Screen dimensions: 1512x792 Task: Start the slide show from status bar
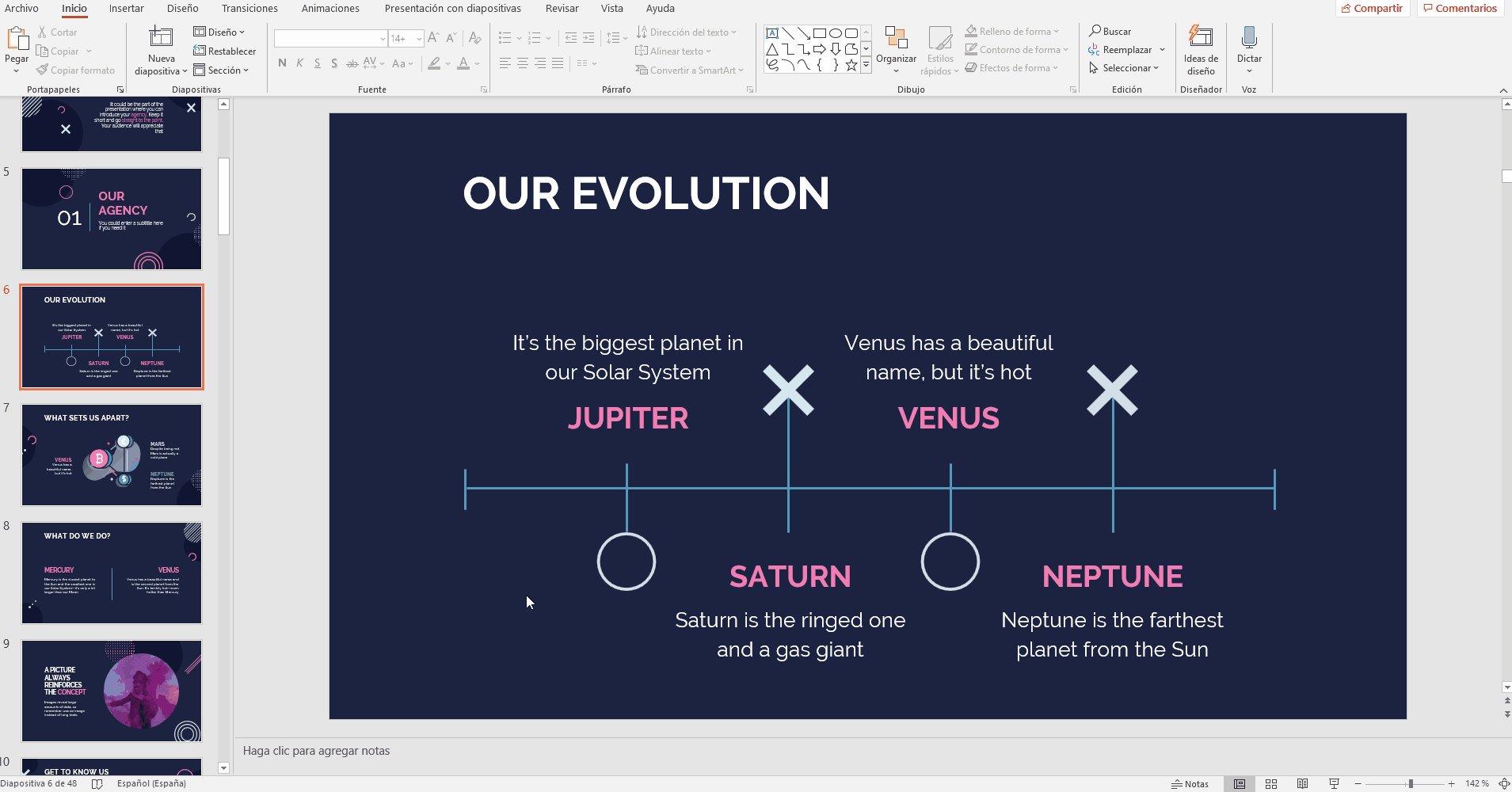pyautogui.click(x=1334, y=784)
